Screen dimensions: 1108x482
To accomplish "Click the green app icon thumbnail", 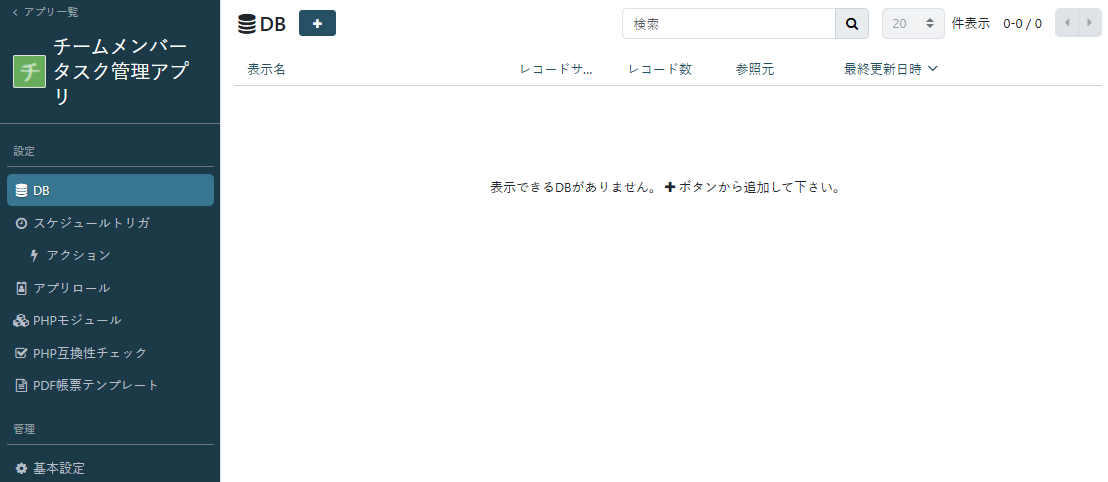I will pyautogui.click(x=29, y=72).
